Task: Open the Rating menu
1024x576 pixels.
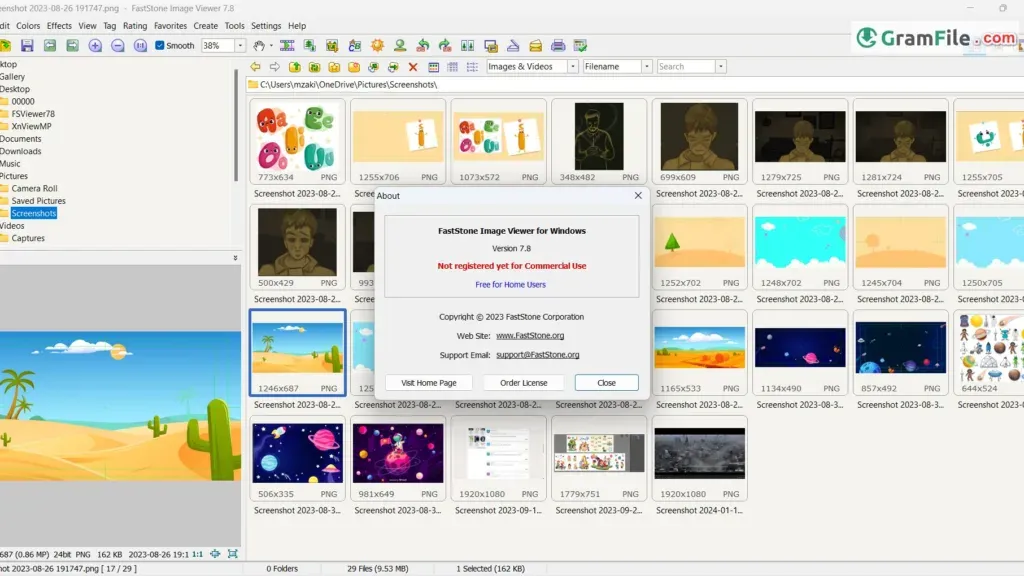Action: pos(135,25)
